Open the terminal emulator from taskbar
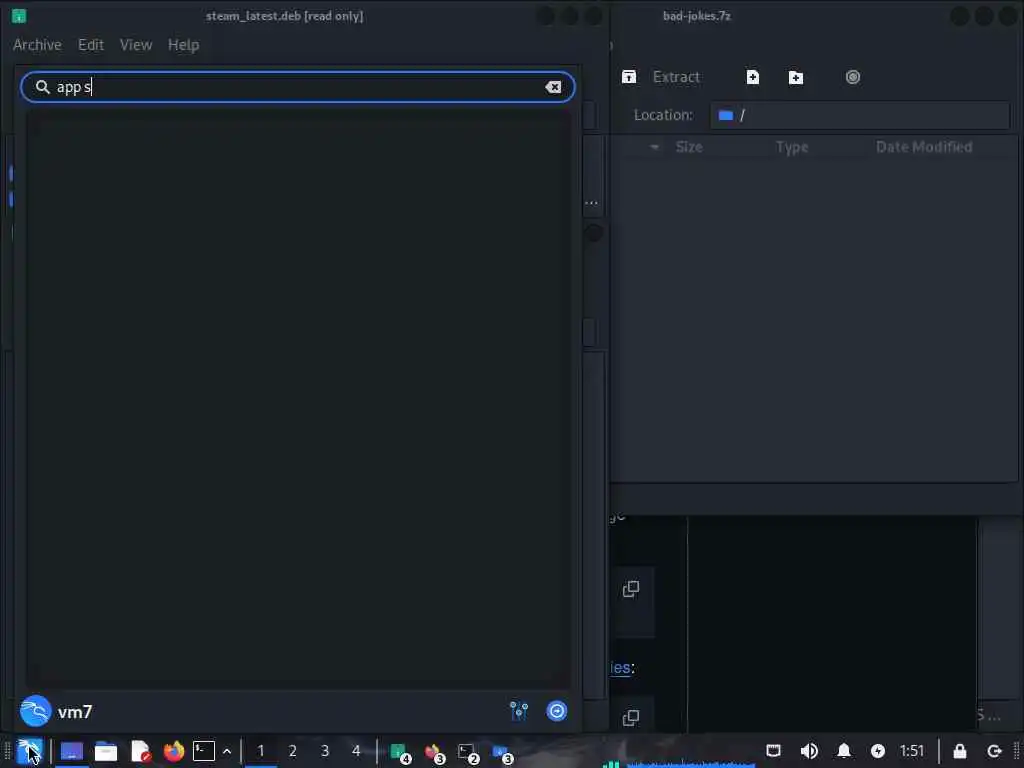1024x768 pixels. [204, 751]
